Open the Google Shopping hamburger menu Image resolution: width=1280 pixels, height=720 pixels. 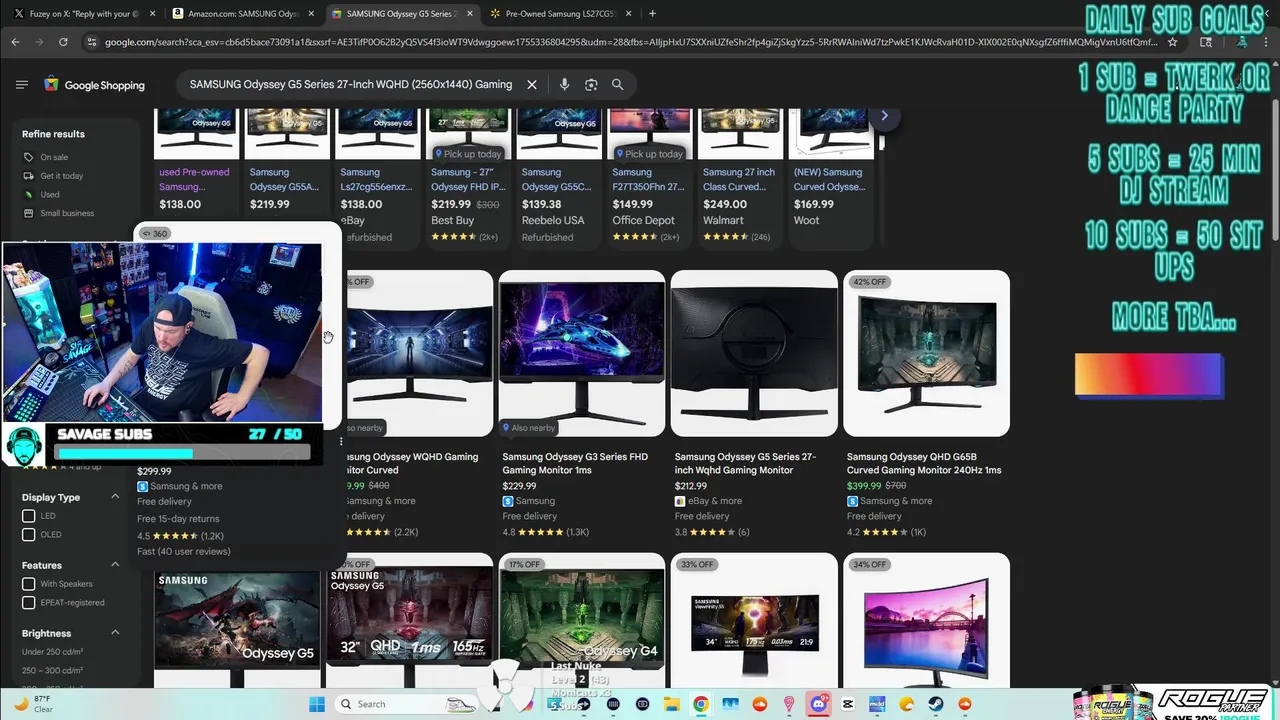pyautogui.click(x=22, y=85)
